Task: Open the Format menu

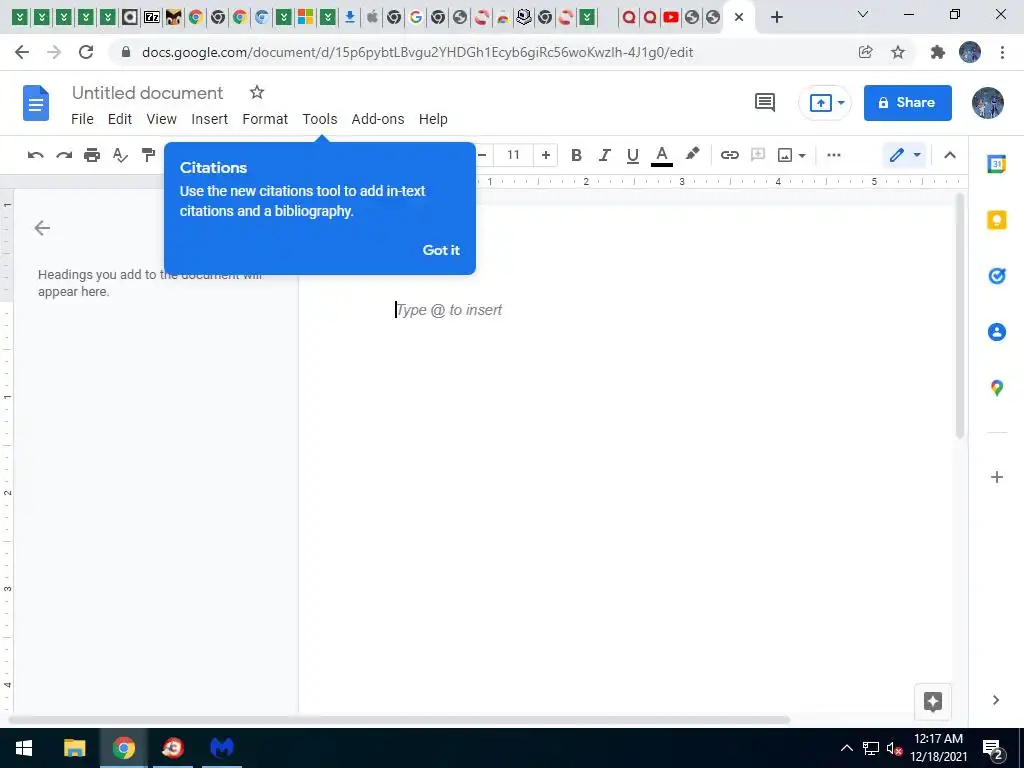Action: point(265,119)
